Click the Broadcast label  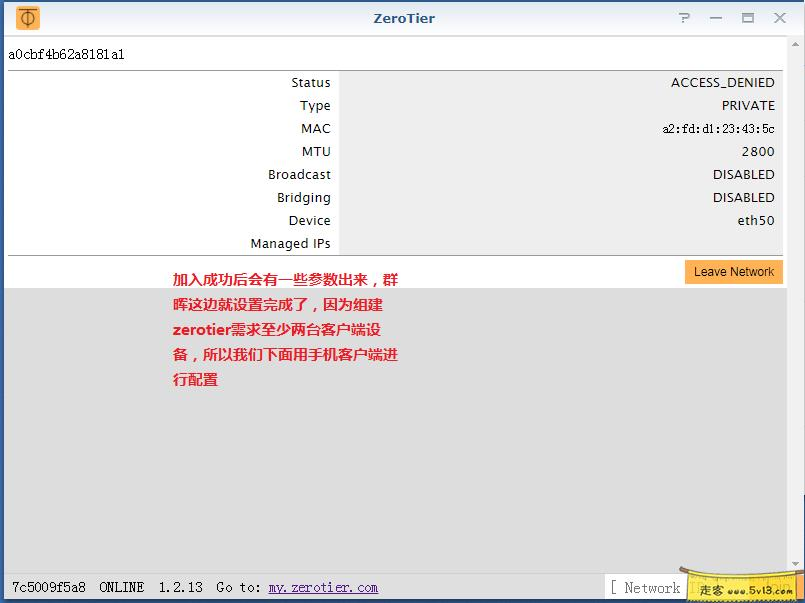pyautogui.click(x=299, y=174)
